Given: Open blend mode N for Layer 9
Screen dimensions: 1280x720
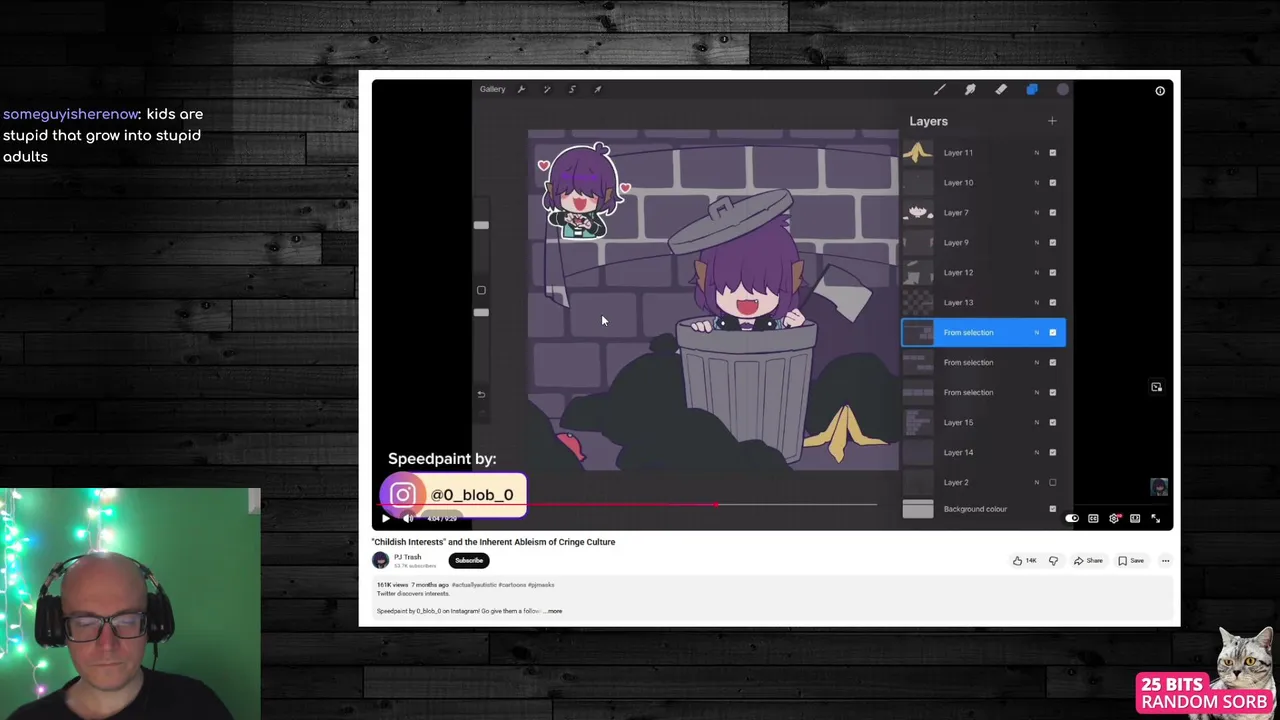Looking at the screenshot, I should pos(1036,243).
